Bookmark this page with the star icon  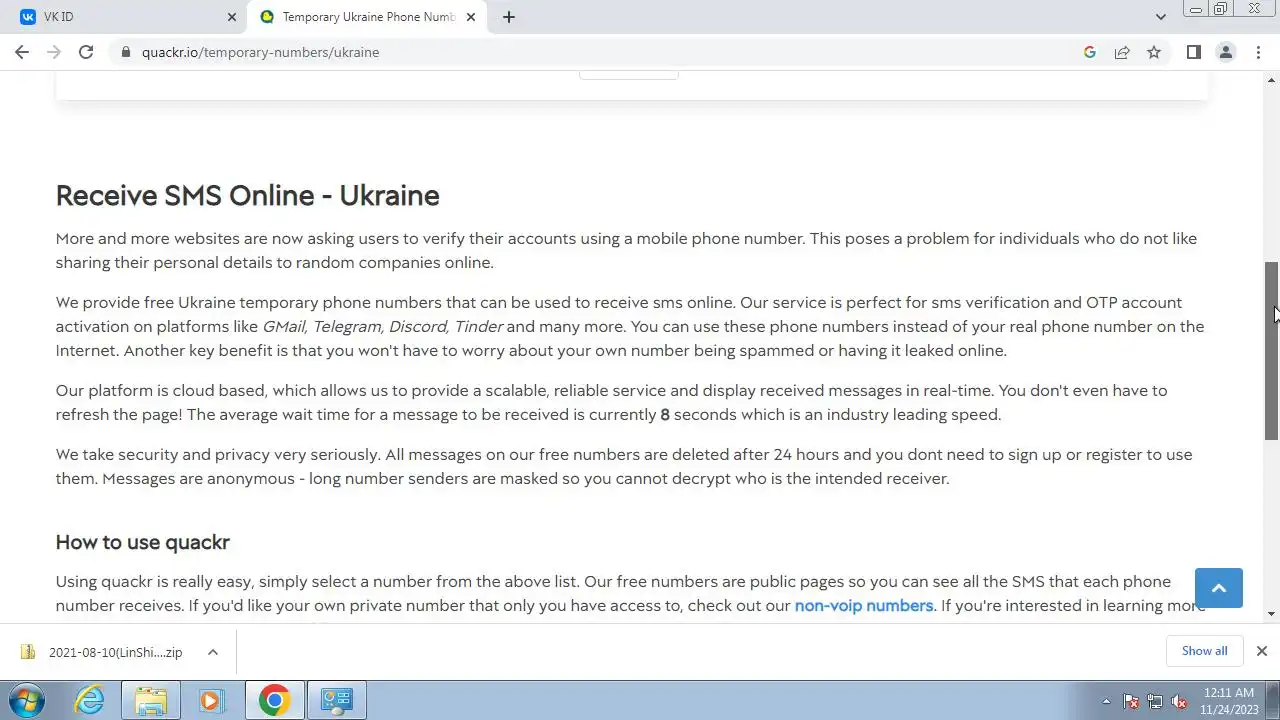pyautogui.click(x=1154, y=52)
